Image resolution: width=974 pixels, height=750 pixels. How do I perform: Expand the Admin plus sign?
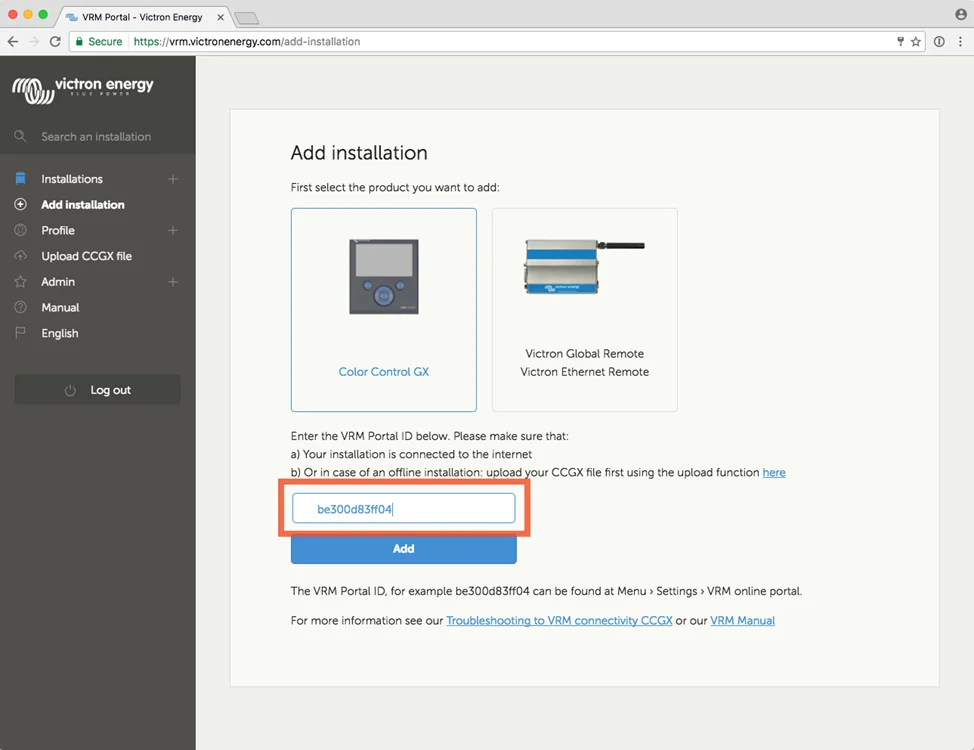coord(173,282)
